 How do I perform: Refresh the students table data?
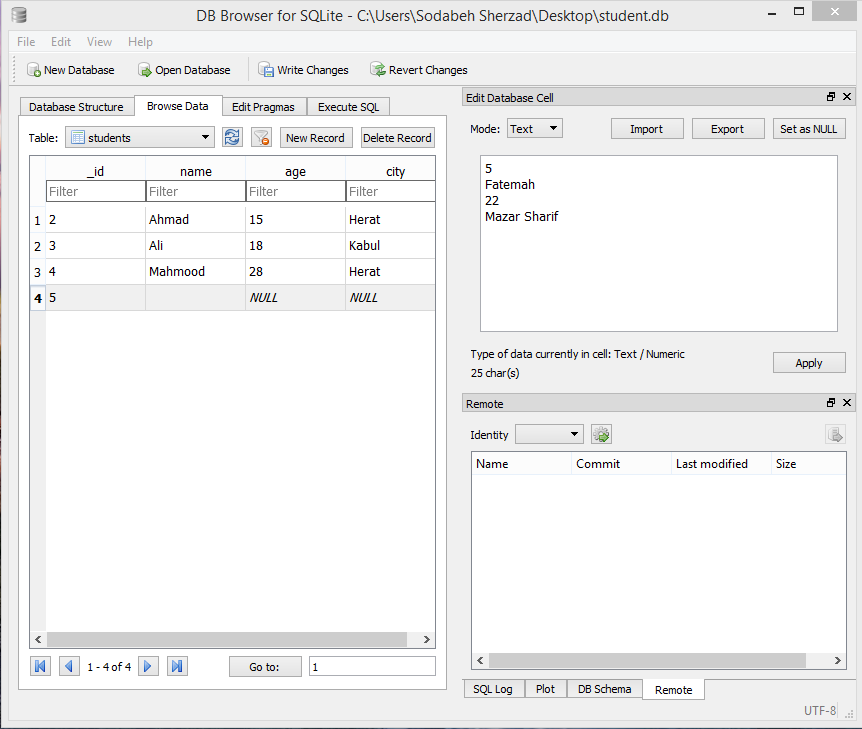[x=232, y=137]
